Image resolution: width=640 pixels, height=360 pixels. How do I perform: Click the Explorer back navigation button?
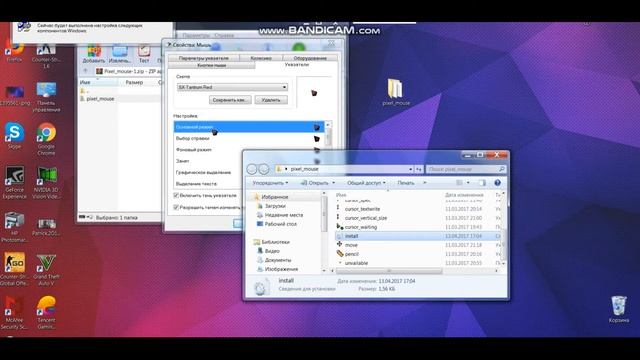(x=252, y=169)
